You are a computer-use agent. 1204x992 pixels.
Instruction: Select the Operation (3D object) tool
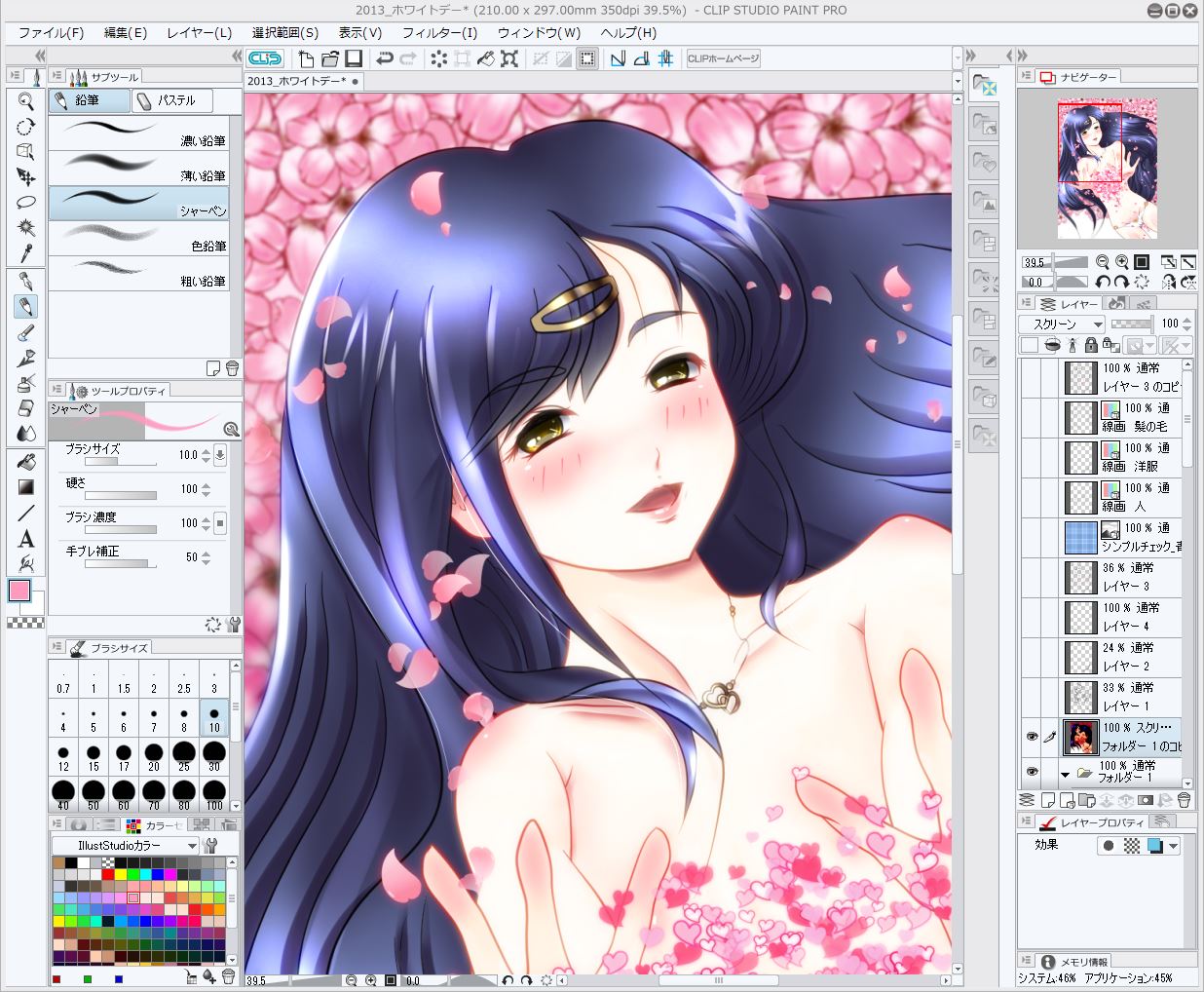(26, 151)
